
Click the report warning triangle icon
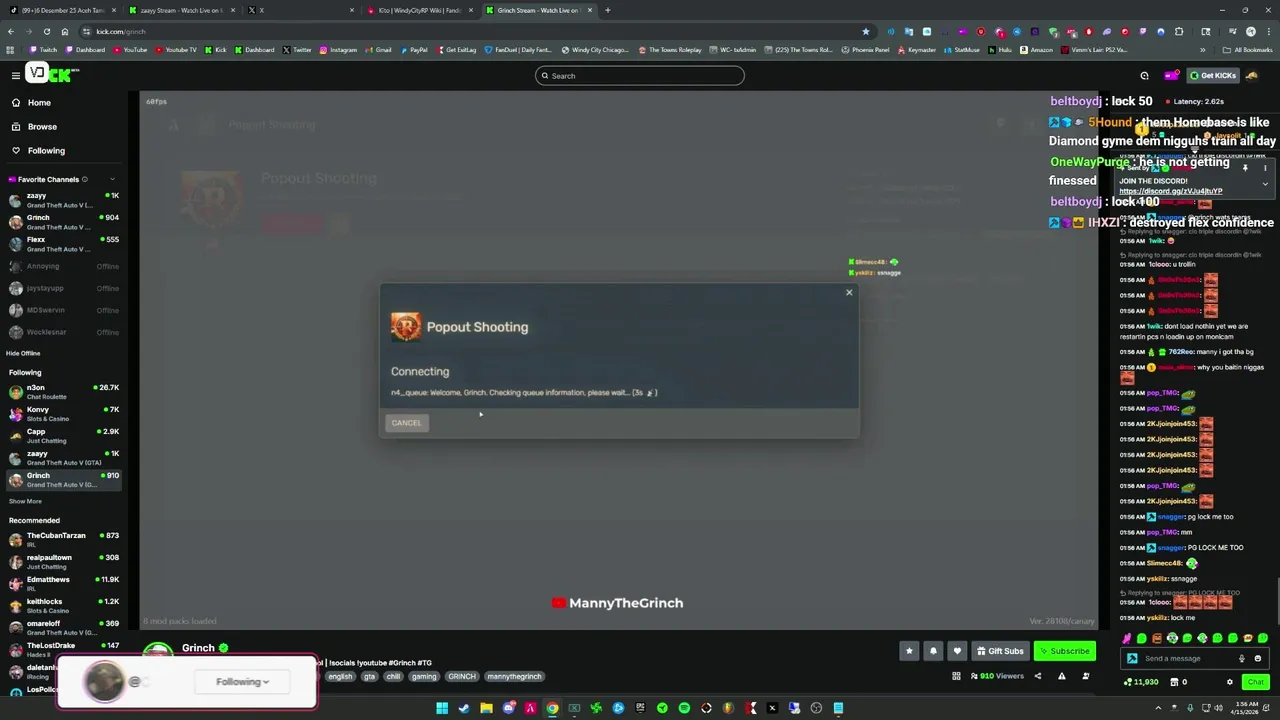[1061, 677]
